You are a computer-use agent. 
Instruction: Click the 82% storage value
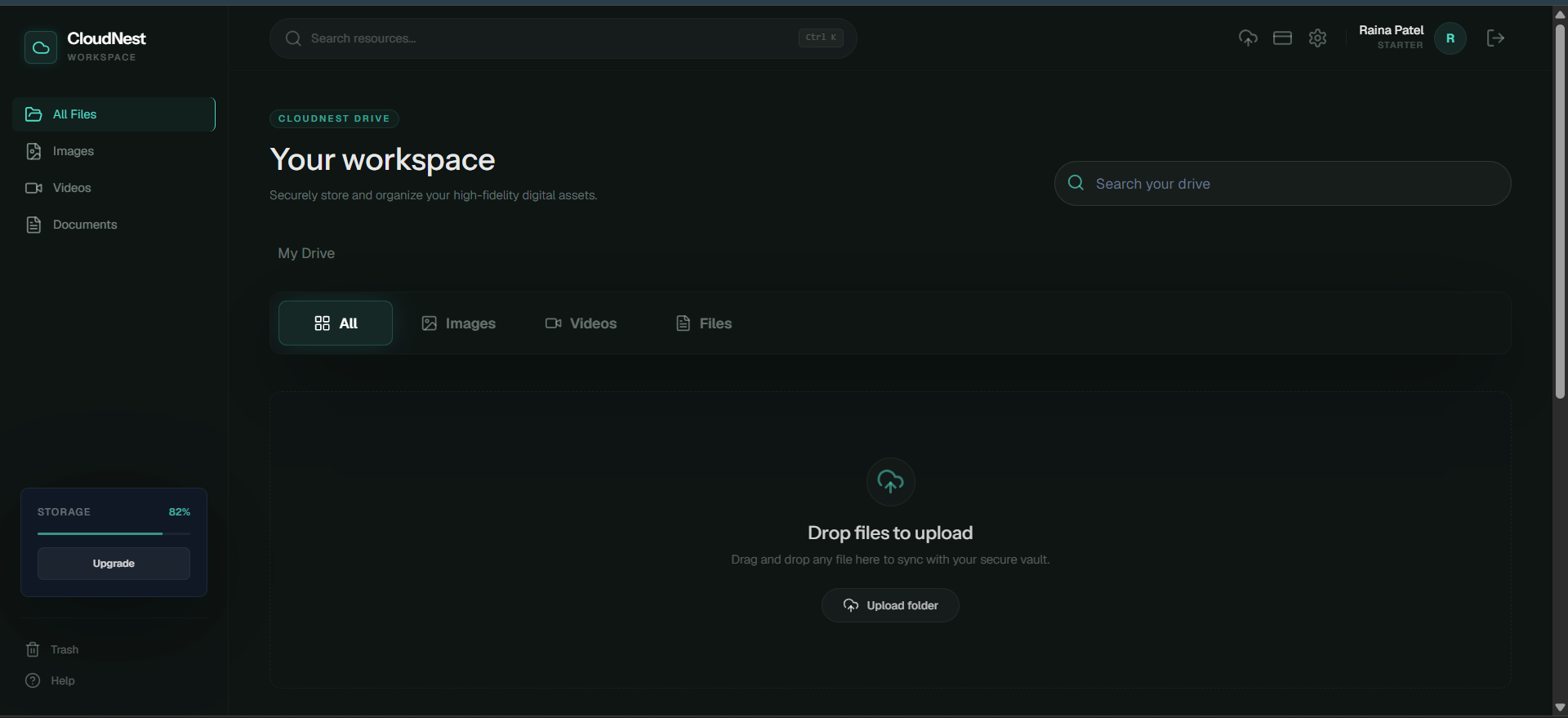(x=180, y=512)
